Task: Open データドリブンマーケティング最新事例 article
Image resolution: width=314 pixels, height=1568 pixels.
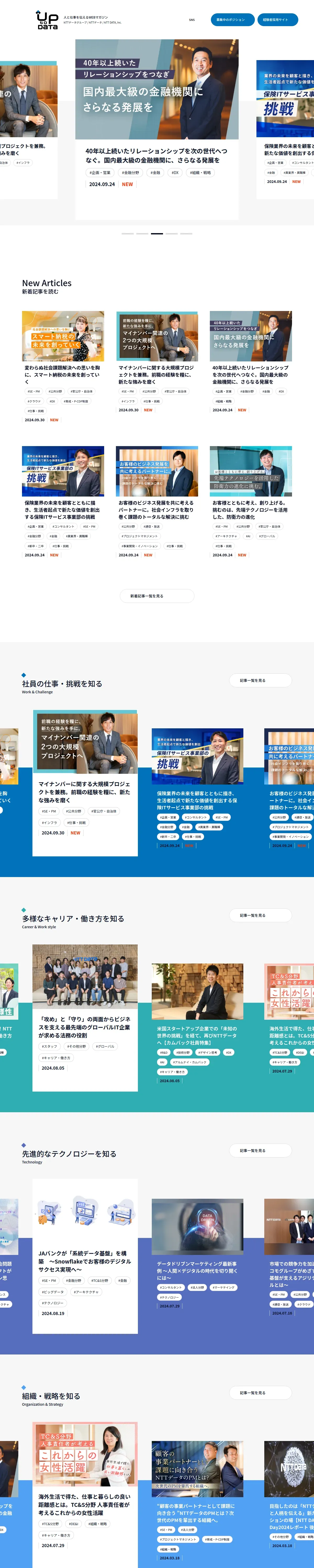Action: (198, 1270)
